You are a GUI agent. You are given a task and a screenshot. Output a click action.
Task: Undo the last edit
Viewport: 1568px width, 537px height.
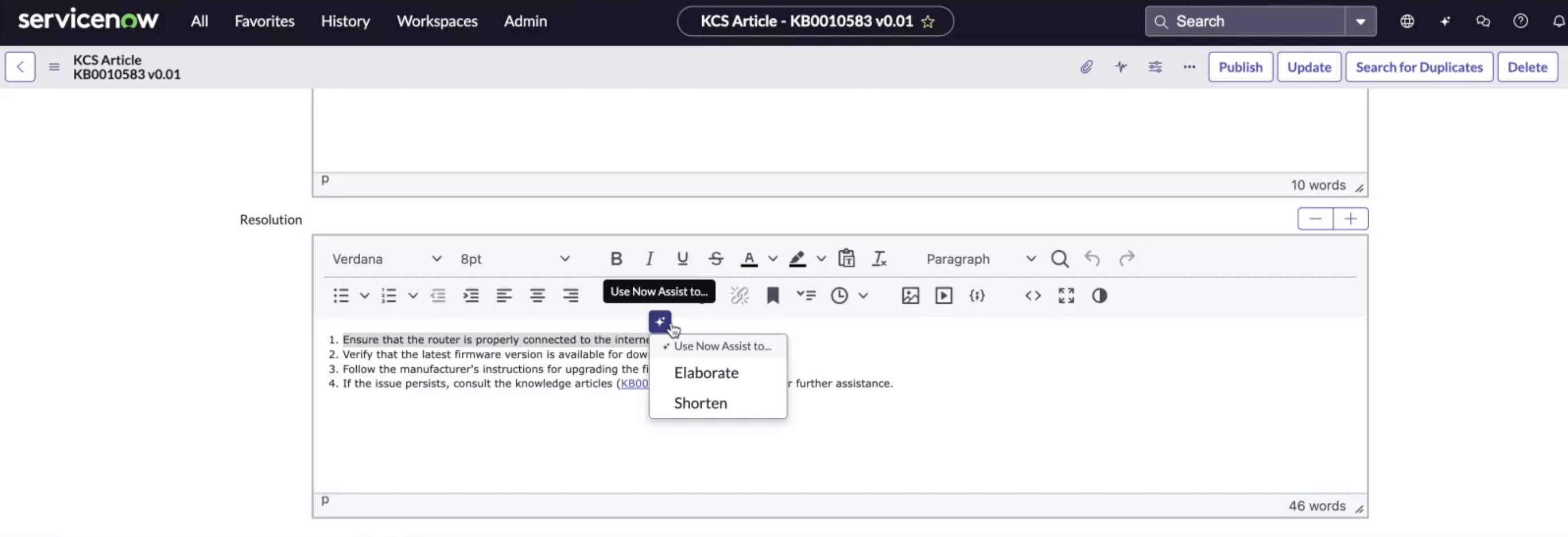point(1092,258)
